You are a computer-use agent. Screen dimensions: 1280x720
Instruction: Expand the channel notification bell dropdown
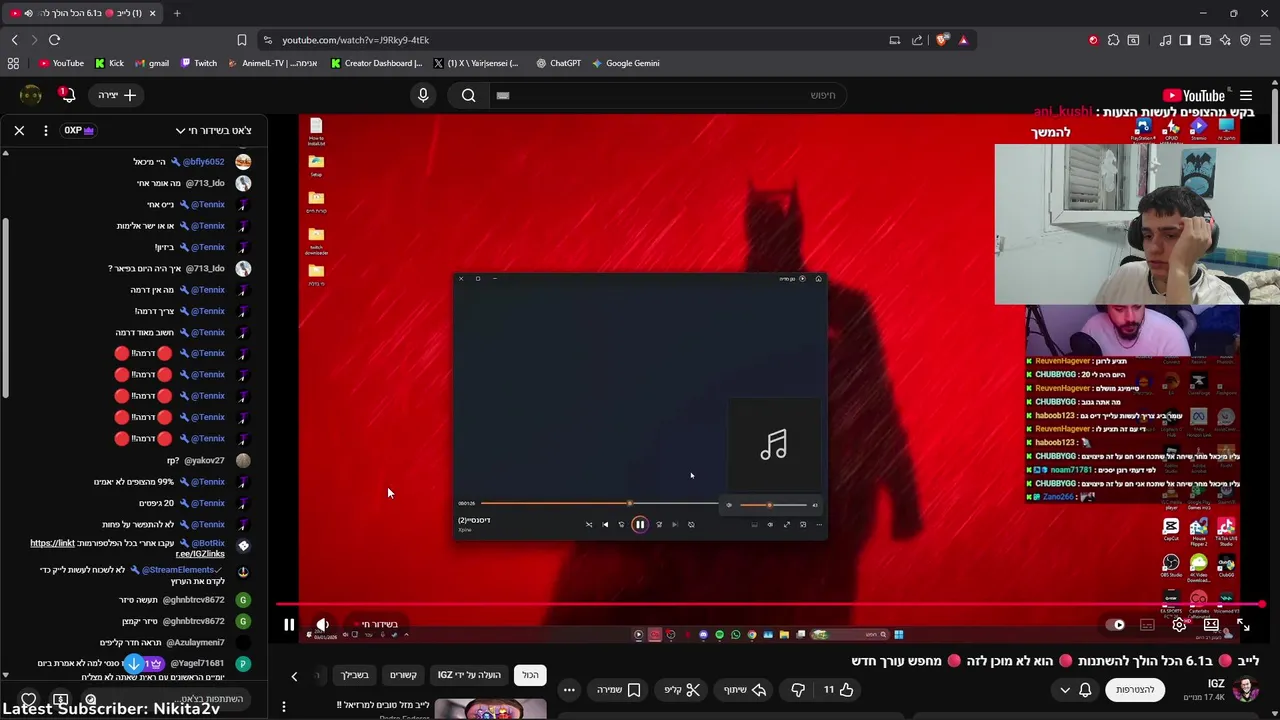point(1075,690)
